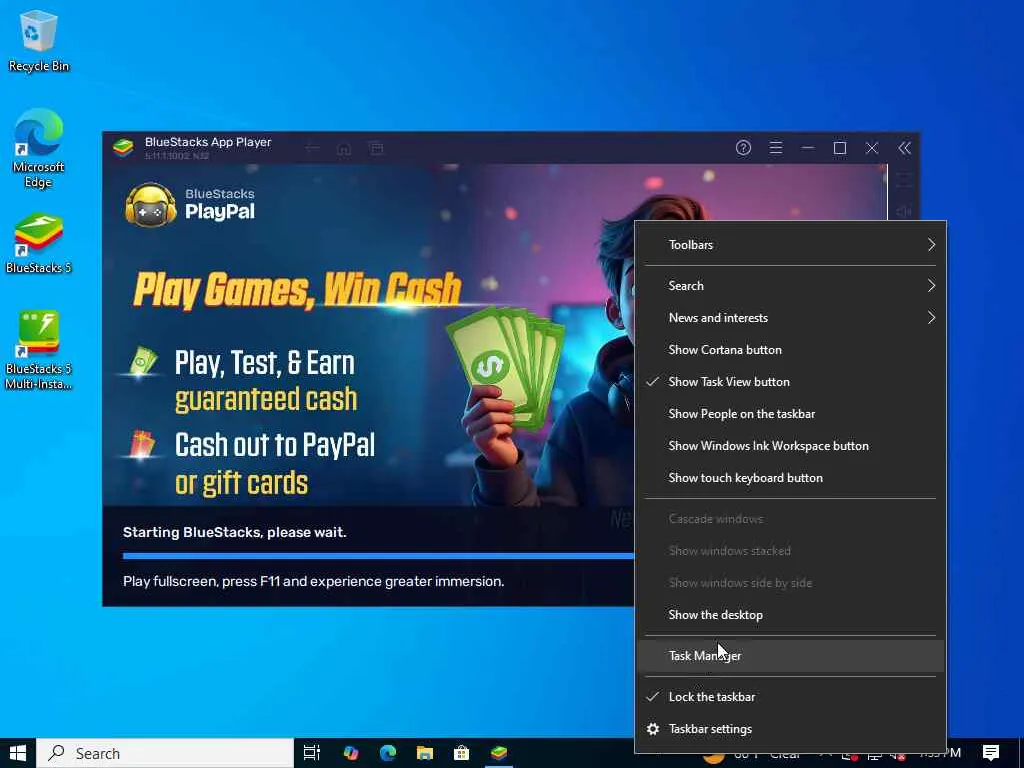The height and width of the screenshot is (768, 1024).
Task: Click the BlueStacks volume side icon
Action: (904, 211)
